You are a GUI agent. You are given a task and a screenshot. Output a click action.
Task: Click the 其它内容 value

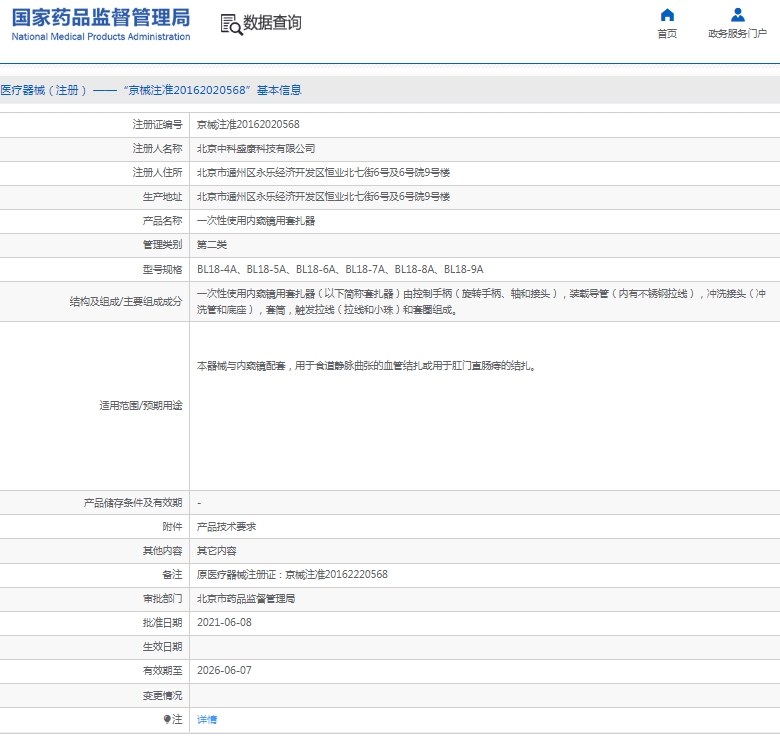tap(217, 551)
